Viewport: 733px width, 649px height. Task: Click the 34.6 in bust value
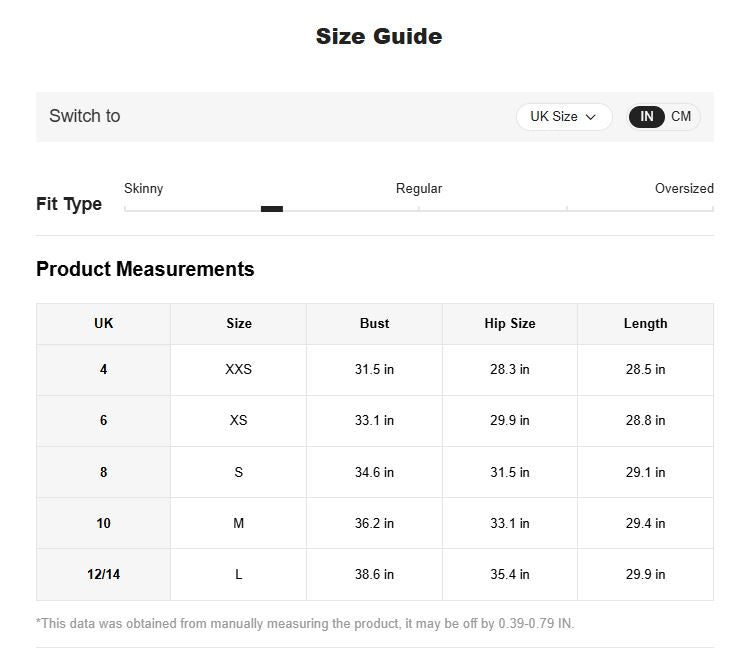pos(375,472)
